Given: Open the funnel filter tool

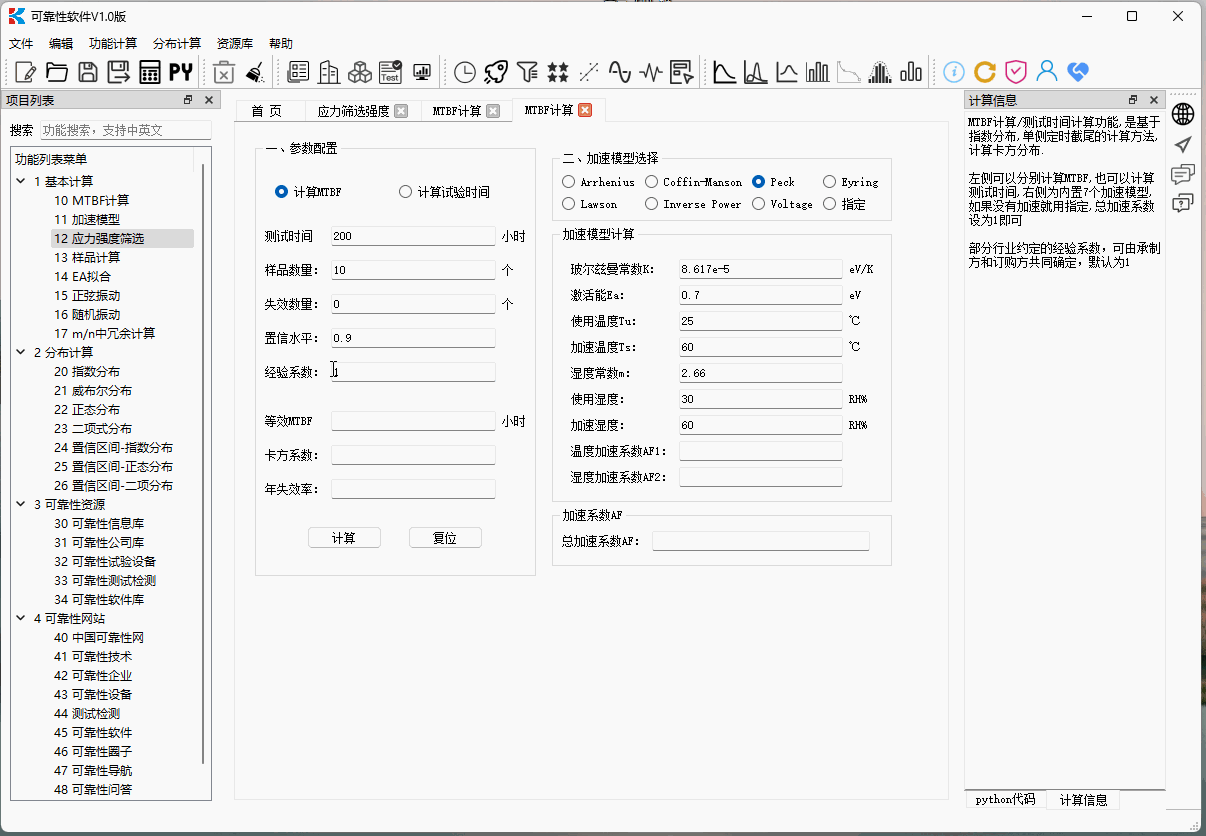Looking at the screenshot, I should pyautogui.click(x=525, y=71).
